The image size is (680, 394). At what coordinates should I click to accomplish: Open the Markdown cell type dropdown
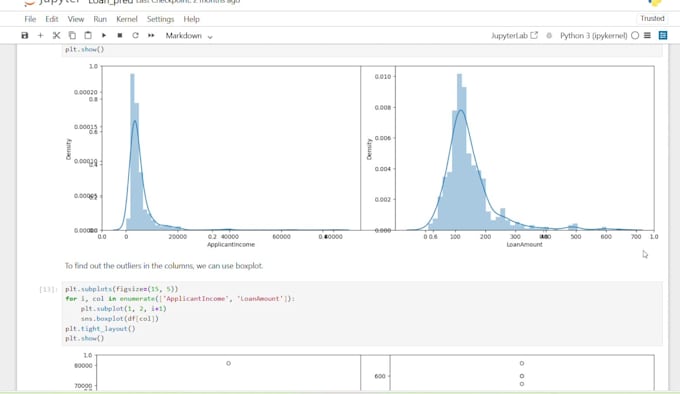189,36
